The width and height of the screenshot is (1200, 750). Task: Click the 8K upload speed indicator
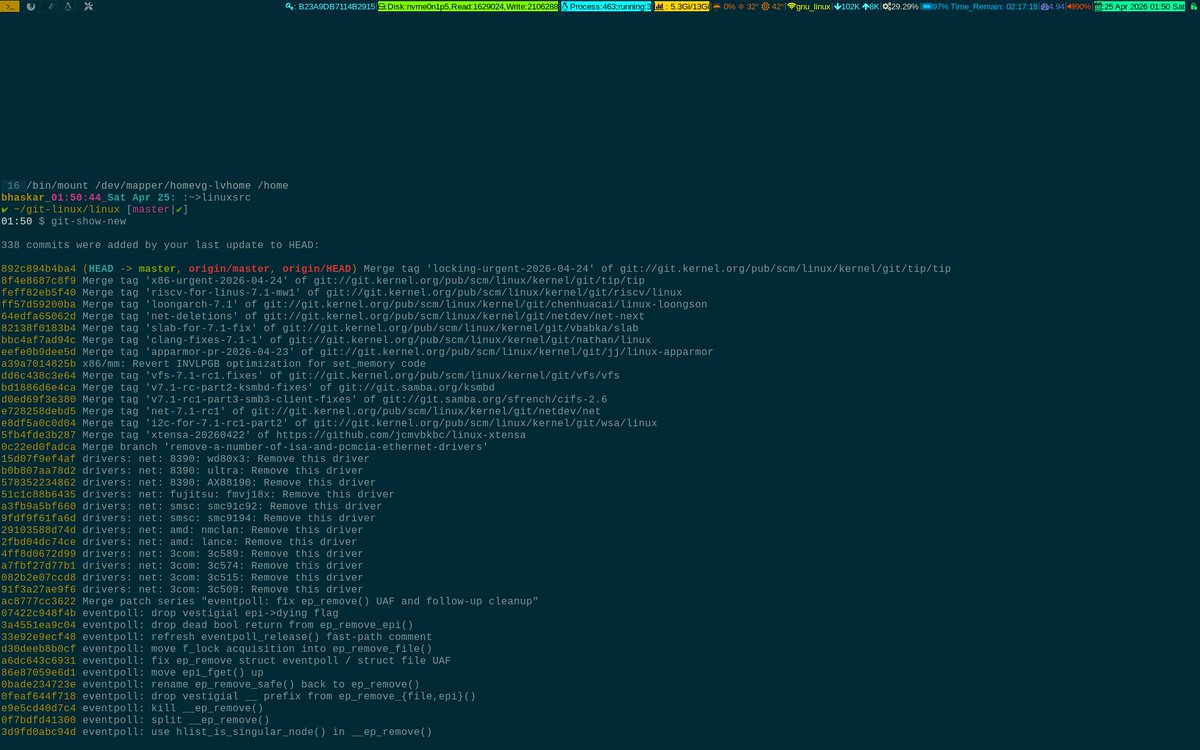pos(870,6)
